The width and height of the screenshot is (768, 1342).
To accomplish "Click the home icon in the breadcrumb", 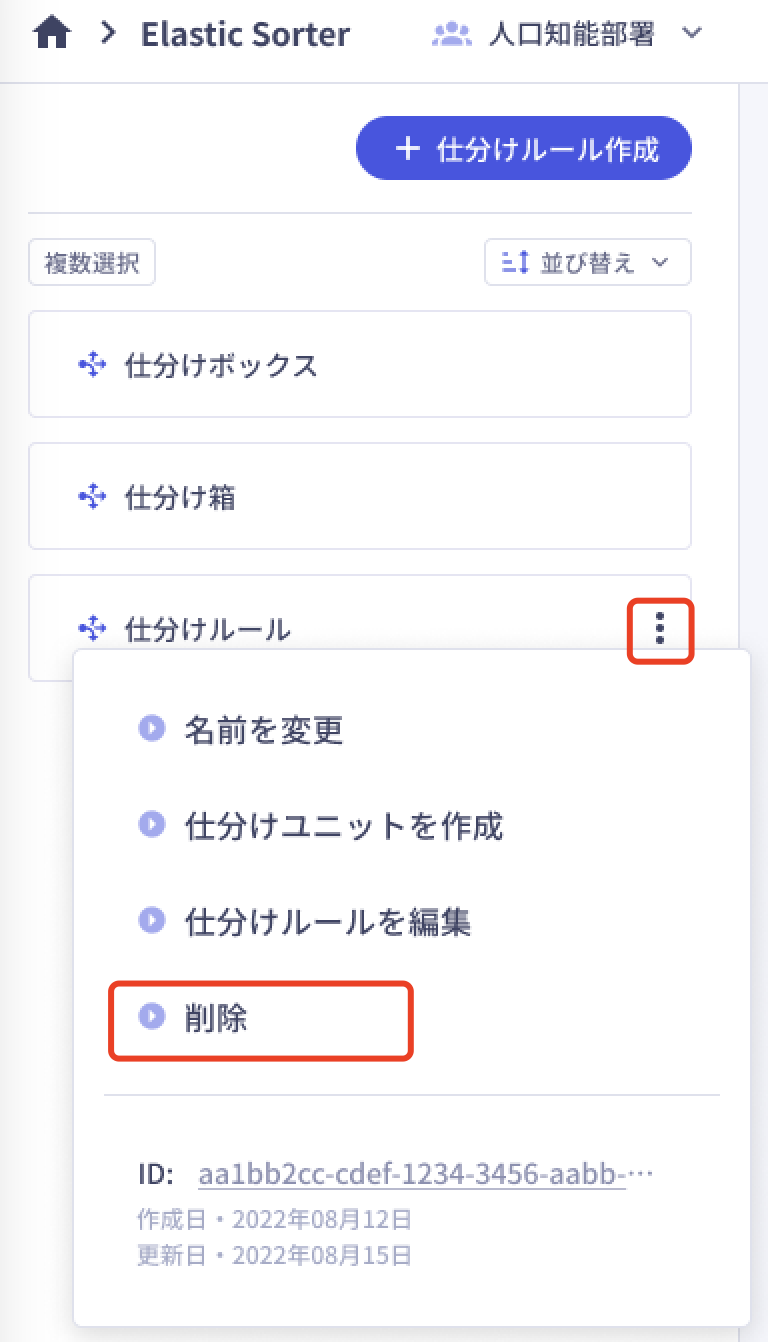I will [52, 32].
